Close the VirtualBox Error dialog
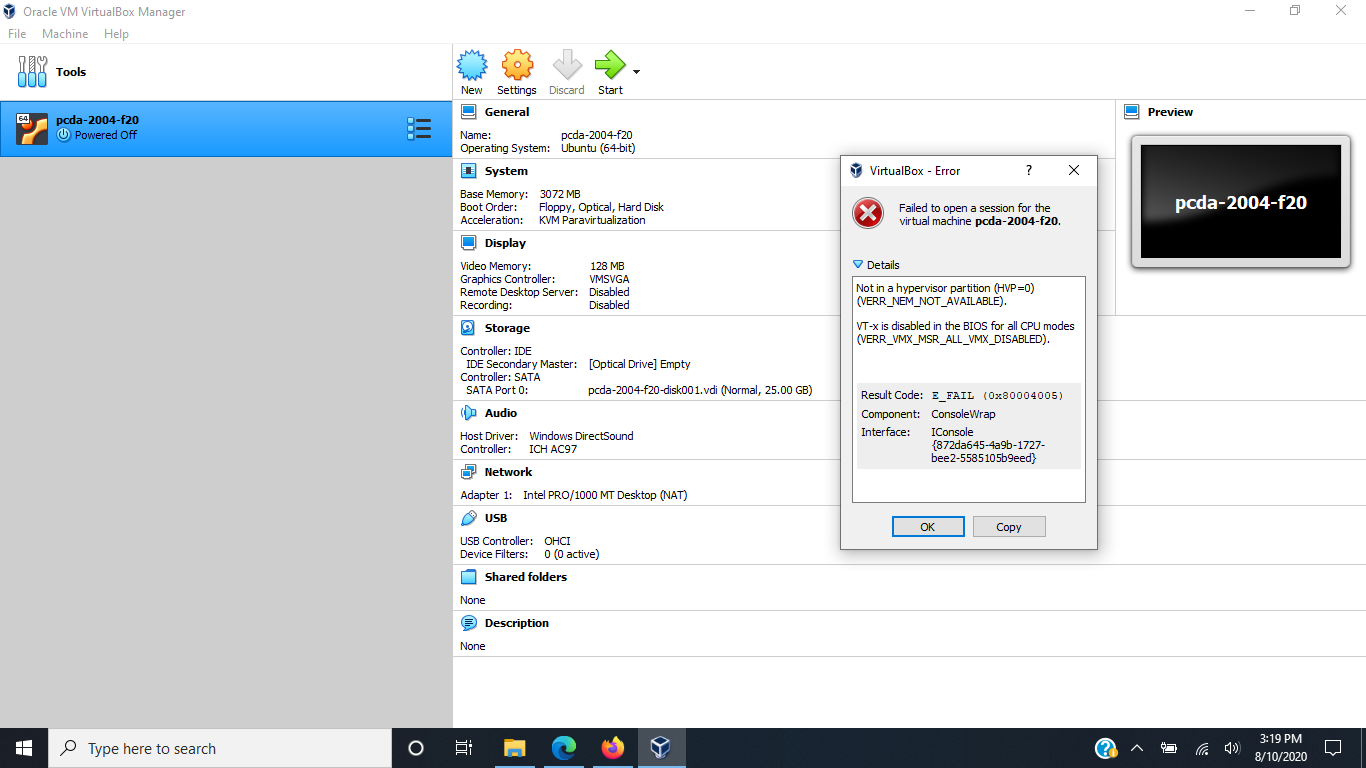Viewport: 1366px width, 768px height. (1074, 171)
